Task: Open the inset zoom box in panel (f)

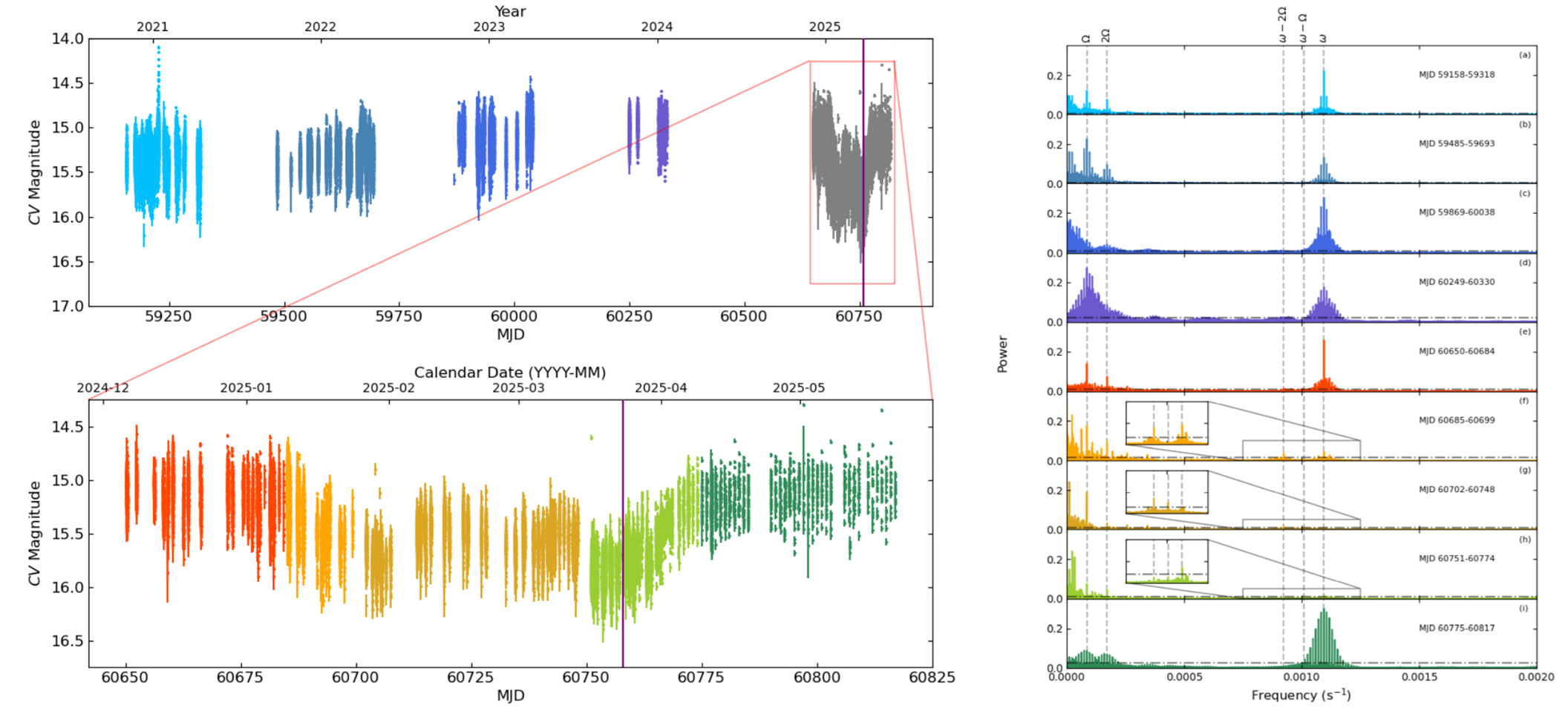Action: (x=1166, y=423)
